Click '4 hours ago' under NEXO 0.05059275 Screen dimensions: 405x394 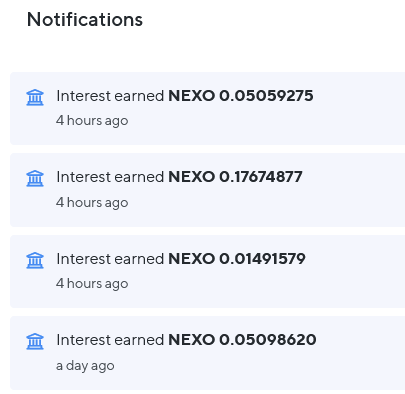click(92, 121)
